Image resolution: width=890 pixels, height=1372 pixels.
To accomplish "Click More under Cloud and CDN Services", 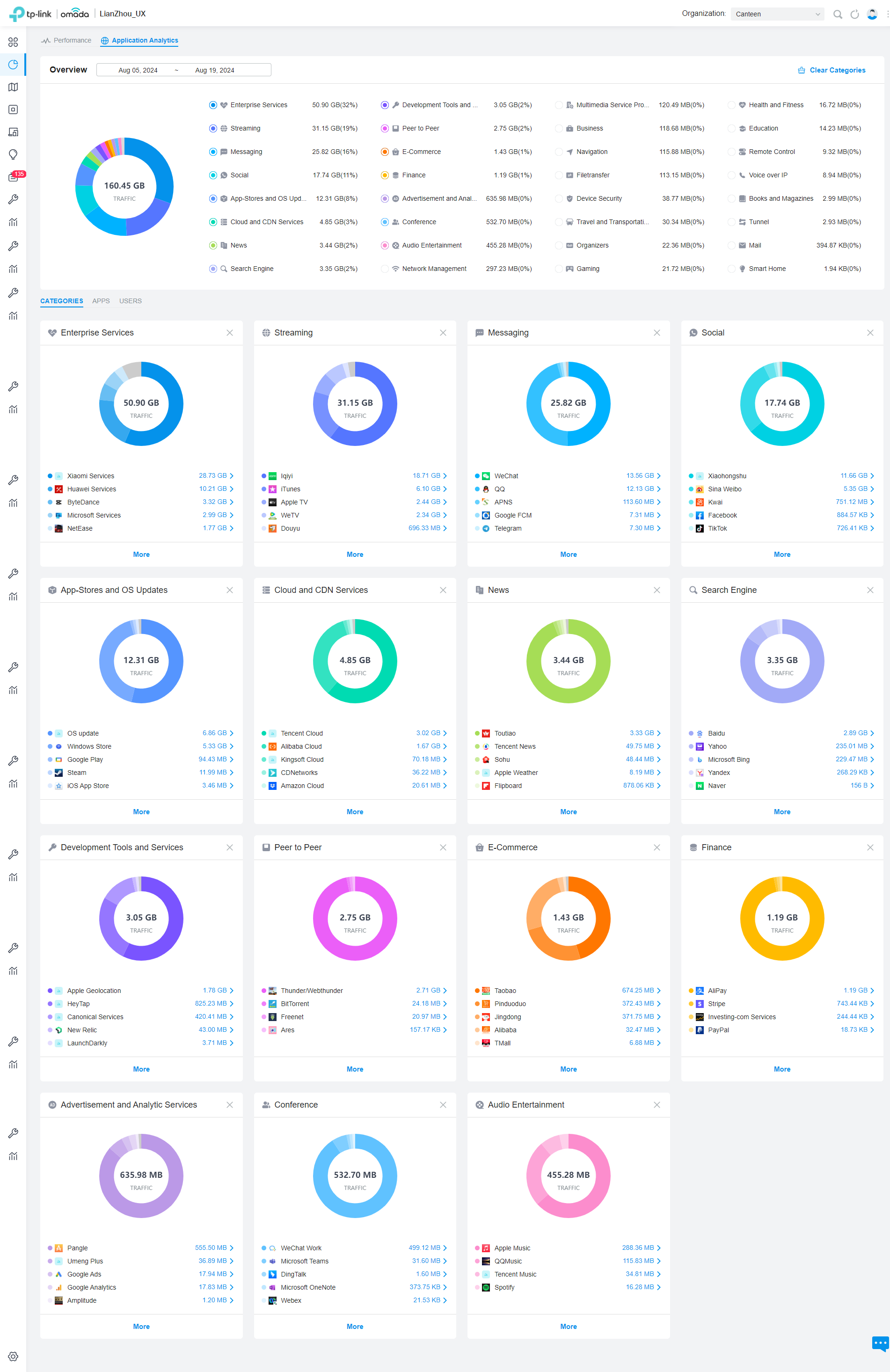I will 355,812.
